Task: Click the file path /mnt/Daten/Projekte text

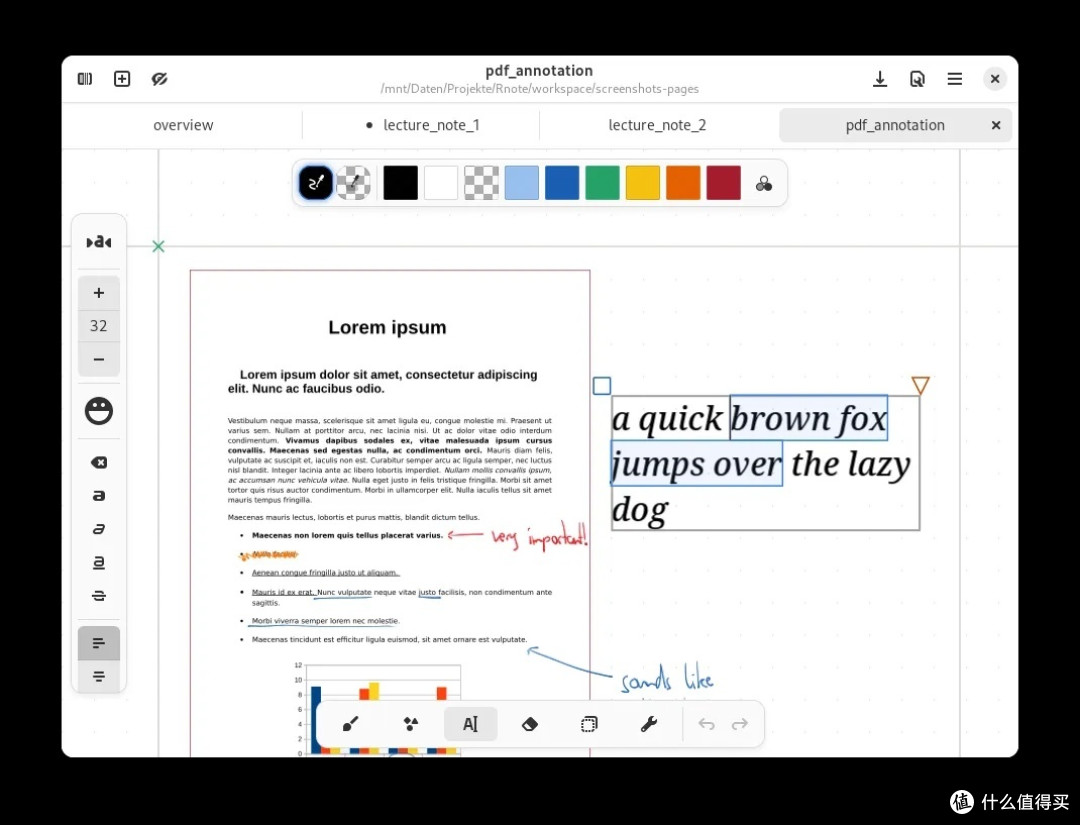Action: coord(539,89)
